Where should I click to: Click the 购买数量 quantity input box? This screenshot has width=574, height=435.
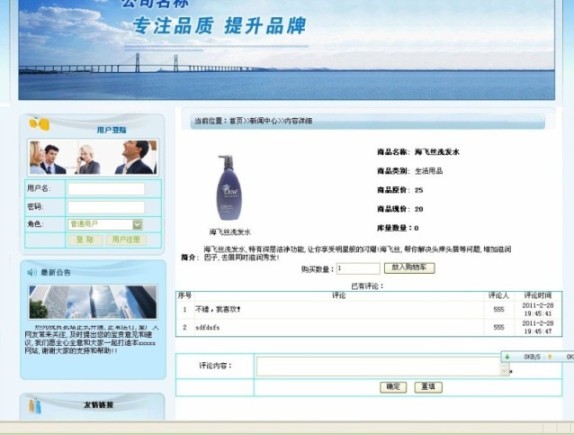click(358, 268)
